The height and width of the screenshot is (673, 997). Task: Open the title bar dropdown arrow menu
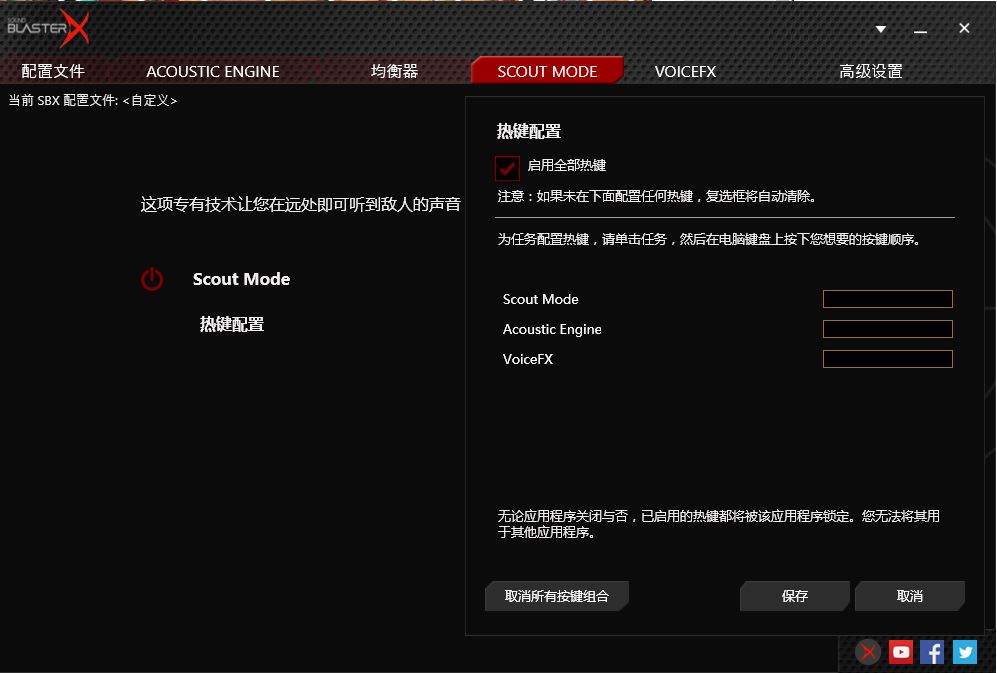pos(881,29)
